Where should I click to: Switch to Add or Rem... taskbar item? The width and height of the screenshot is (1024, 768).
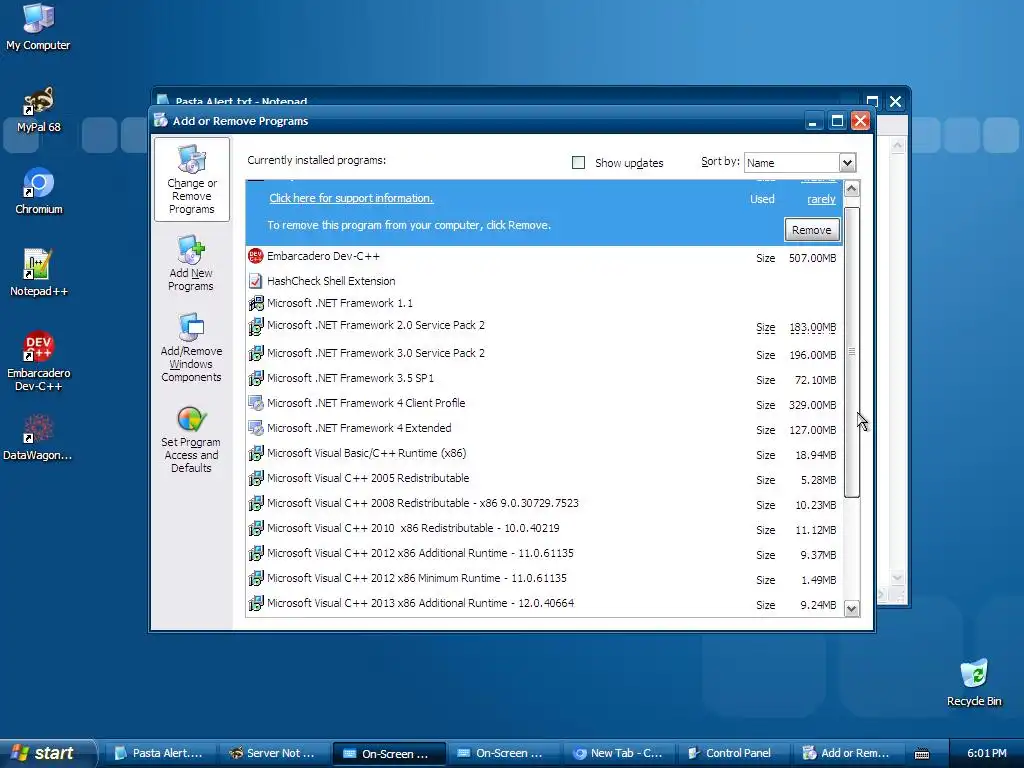pos(847,753)
